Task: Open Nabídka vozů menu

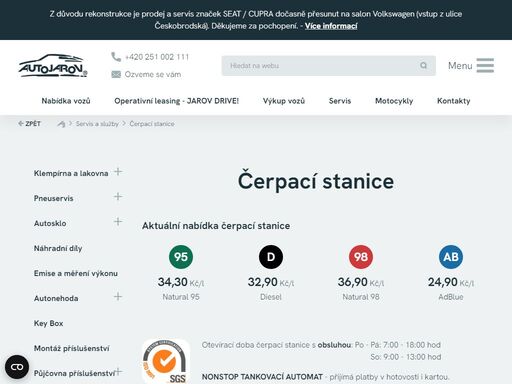Action: [66, 101]
